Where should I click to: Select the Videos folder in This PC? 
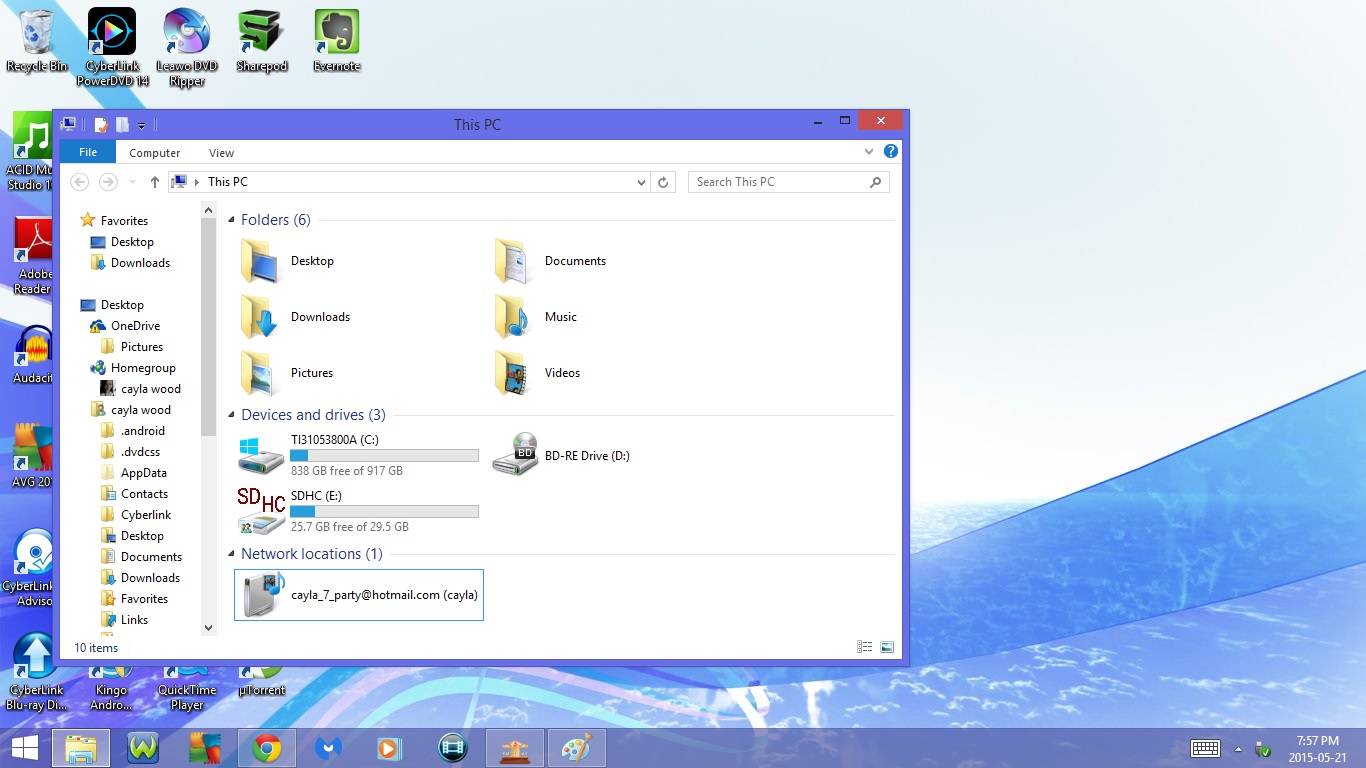click(537, 373)
